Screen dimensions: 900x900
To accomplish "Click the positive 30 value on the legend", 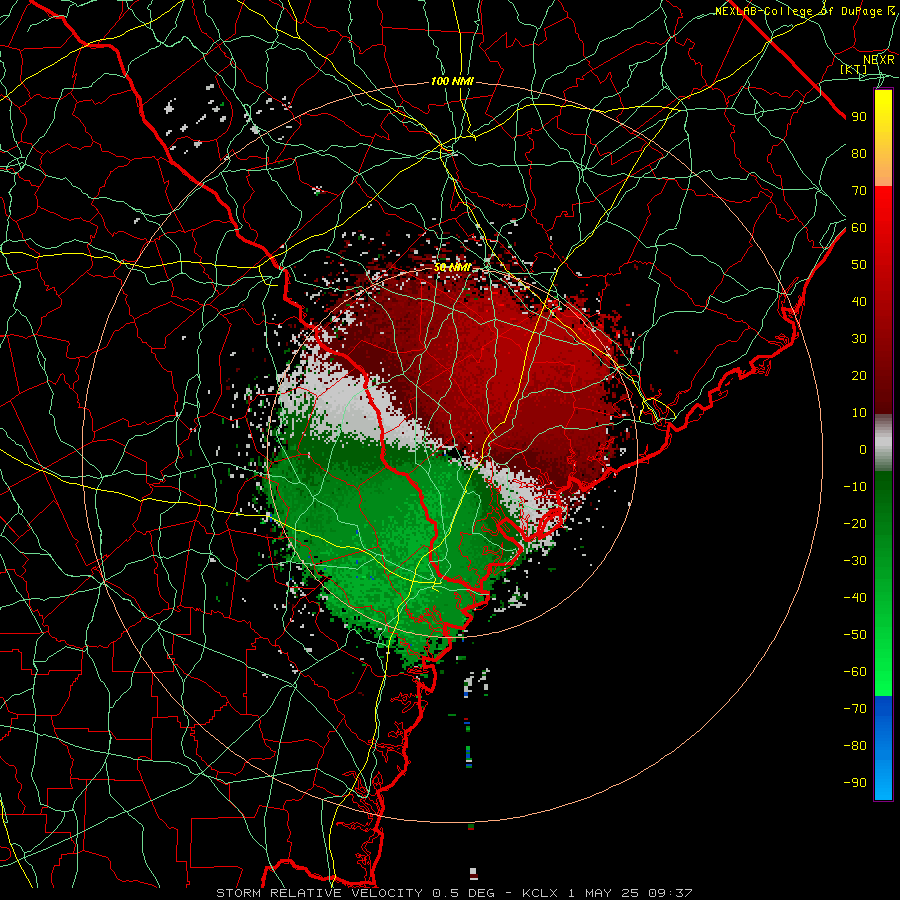I will tap(859, 339).
